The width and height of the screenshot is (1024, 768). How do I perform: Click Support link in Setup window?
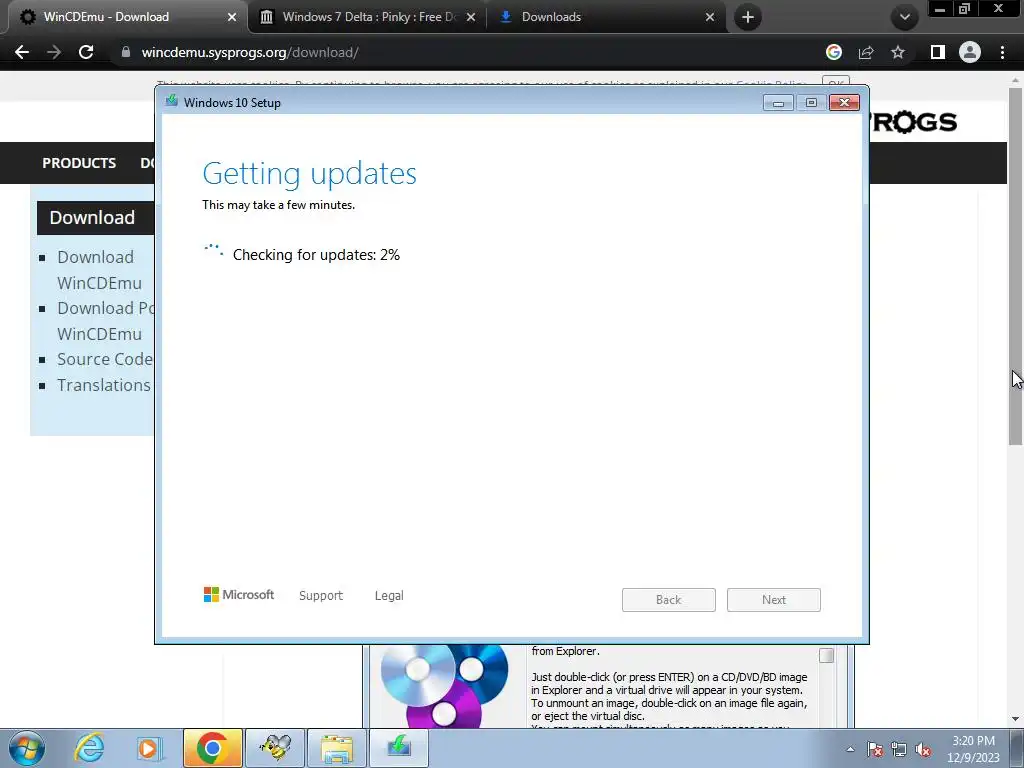tap(321, 596)
